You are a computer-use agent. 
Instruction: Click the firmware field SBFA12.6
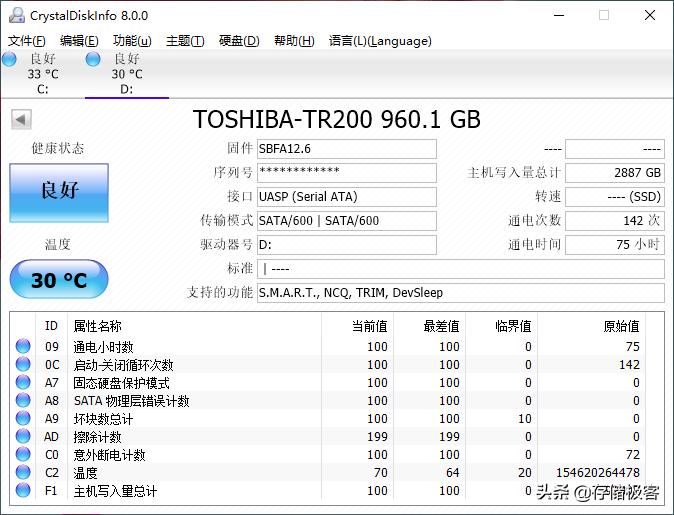346,149
